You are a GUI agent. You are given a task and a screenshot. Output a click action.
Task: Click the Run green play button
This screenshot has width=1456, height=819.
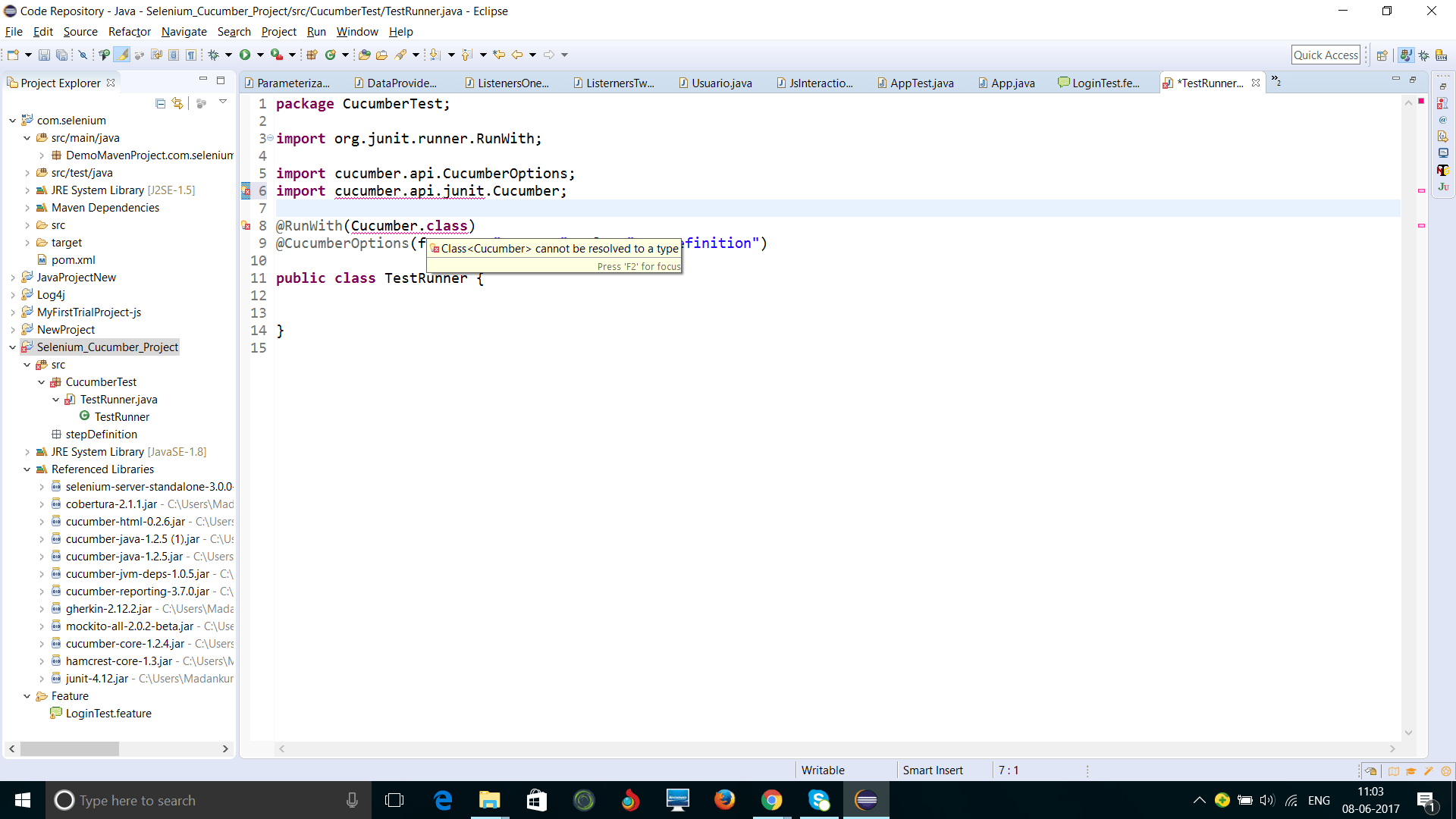pyautogui.click(x=245, y=55)
